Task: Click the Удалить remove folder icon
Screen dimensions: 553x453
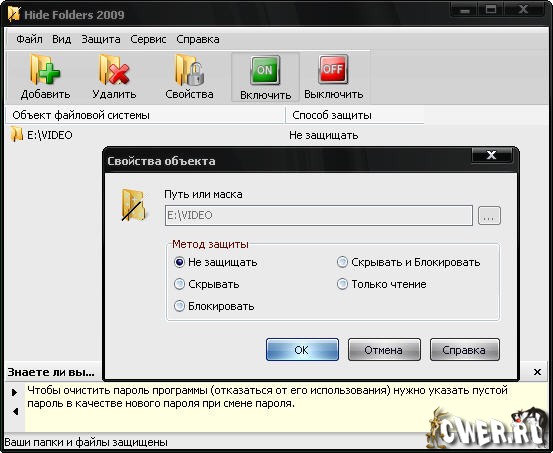Action: pyautogui.click(x=114, y=70)
